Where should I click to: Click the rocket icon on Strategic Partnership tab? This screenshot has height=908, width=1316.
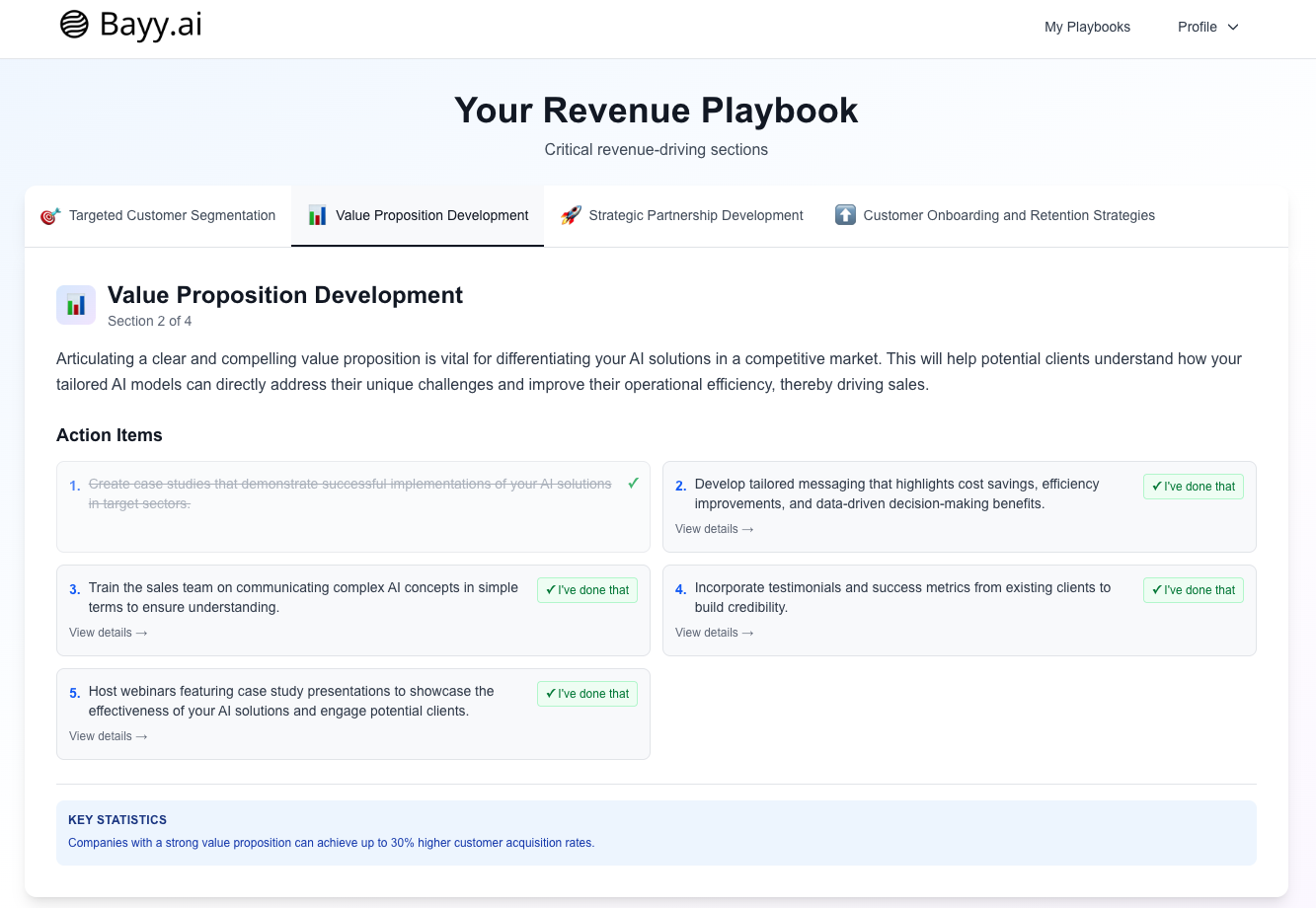click(571, 214)
